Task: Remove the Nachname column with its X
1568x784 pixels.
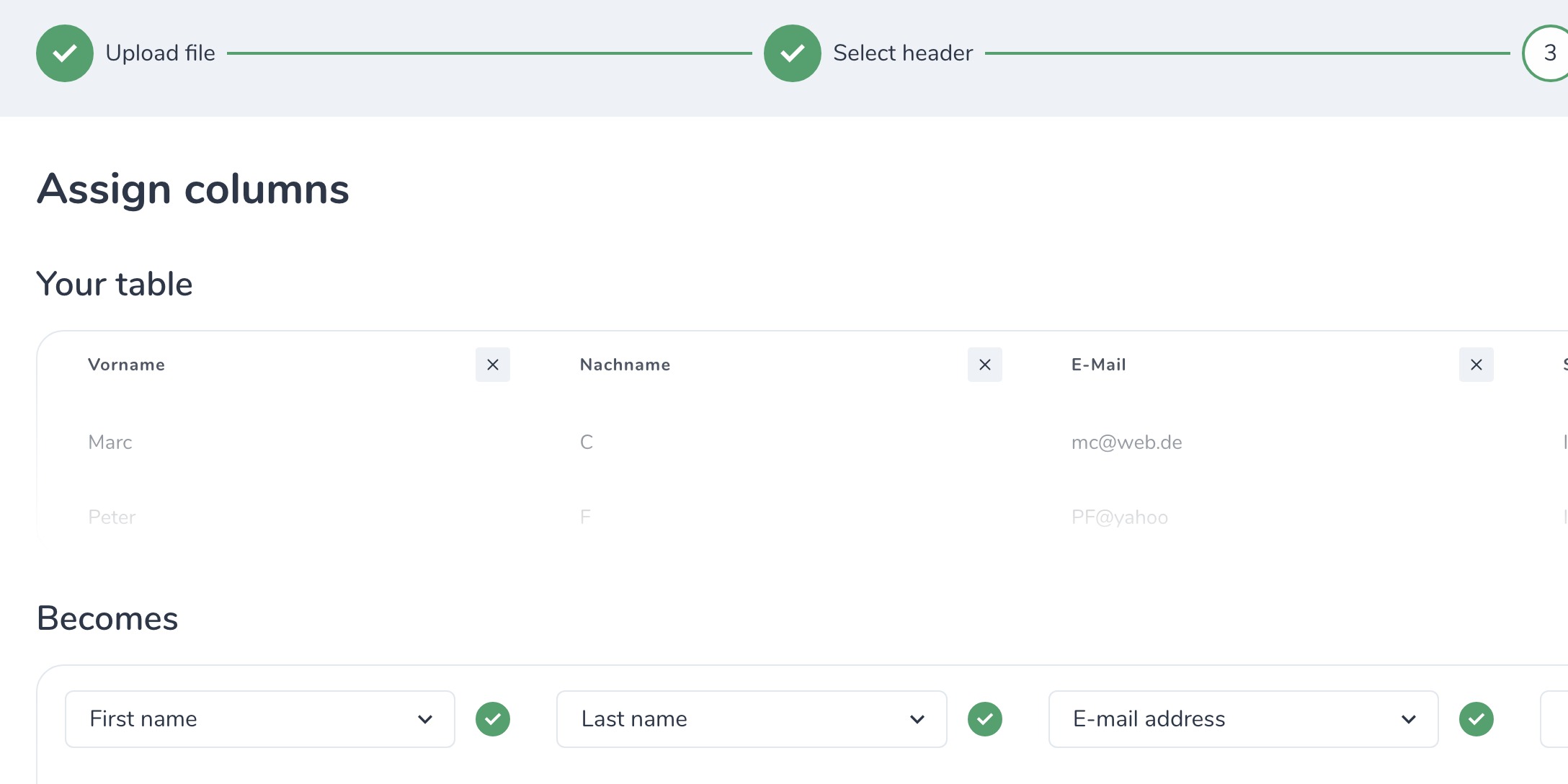Action: point(985,365)
